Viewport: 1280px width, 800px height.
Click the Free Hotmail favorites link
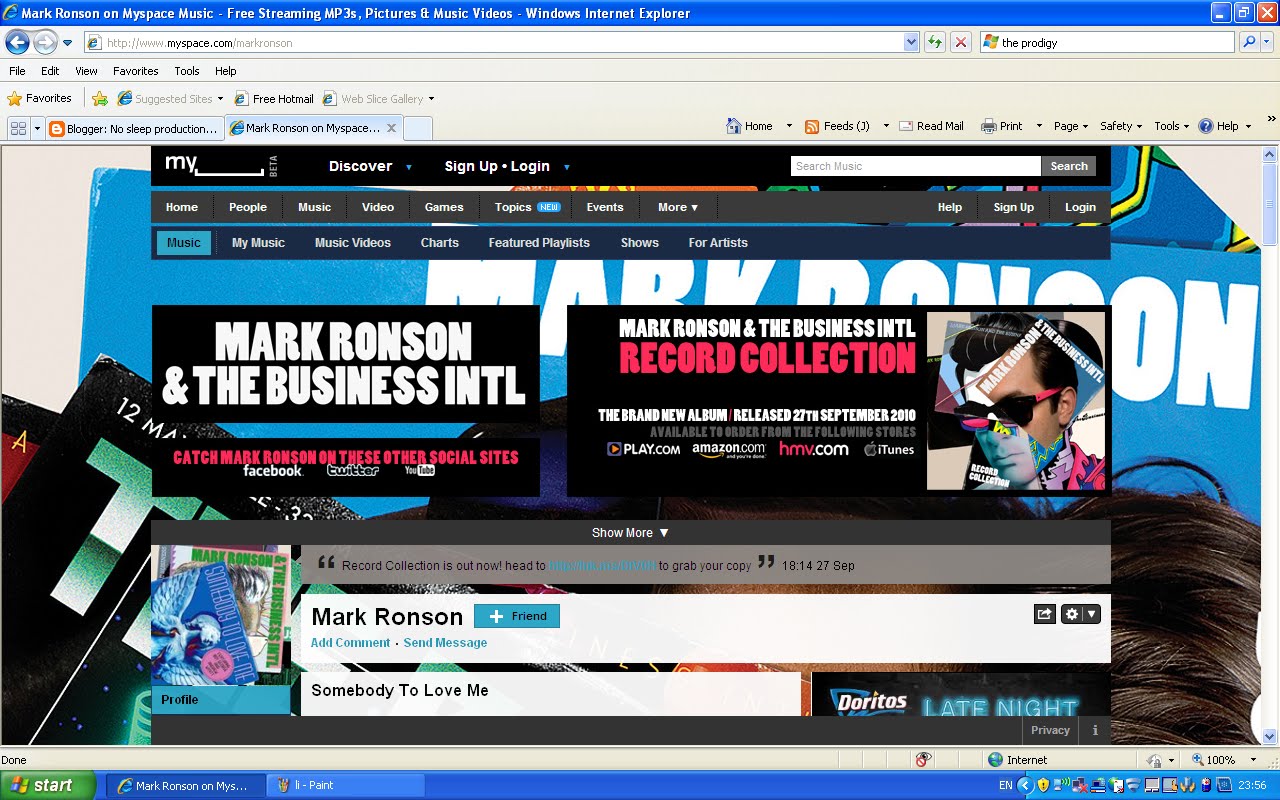point(274,98)
